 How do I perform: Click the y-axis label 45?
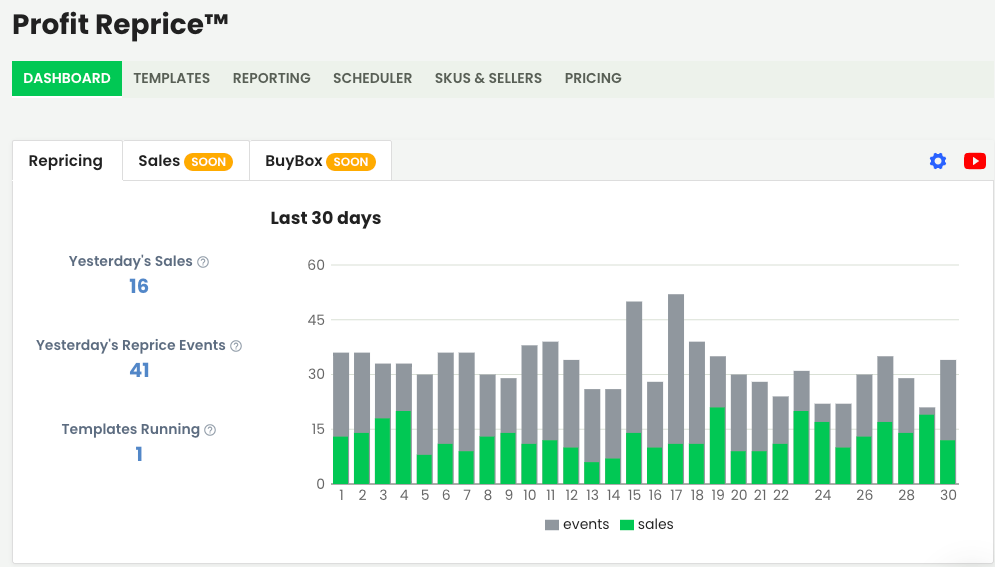click(316, 320)
